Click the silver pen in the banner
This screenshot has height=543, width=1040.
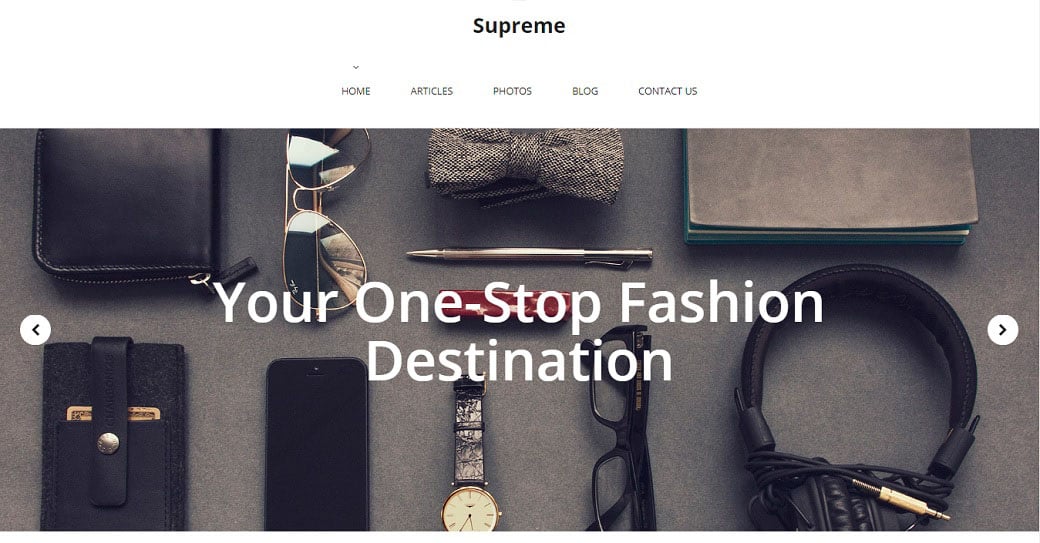click(x=531, y=256)
